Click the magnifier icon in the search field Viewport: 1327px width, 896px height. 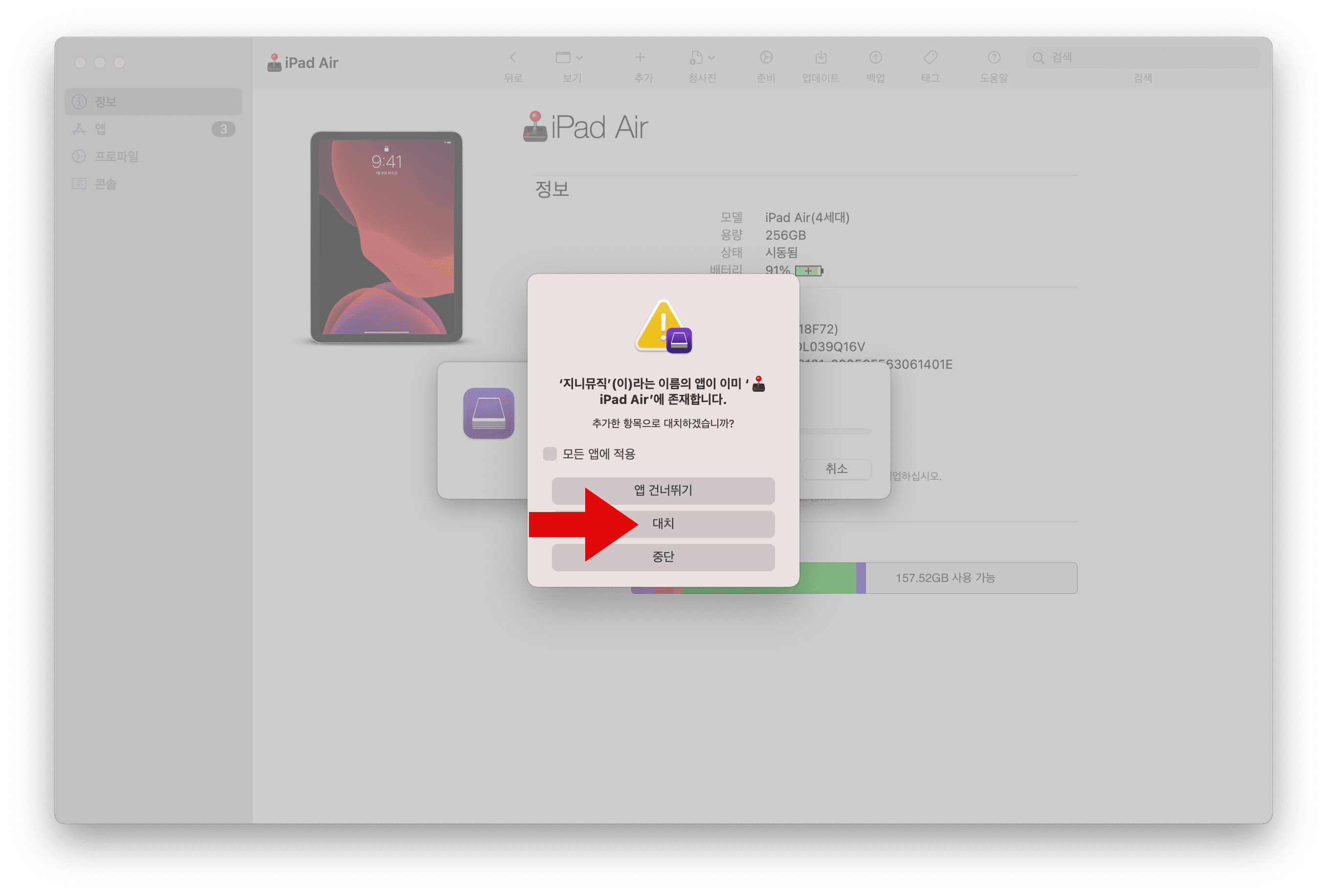pyautogui.click(x=1038, y=58)
